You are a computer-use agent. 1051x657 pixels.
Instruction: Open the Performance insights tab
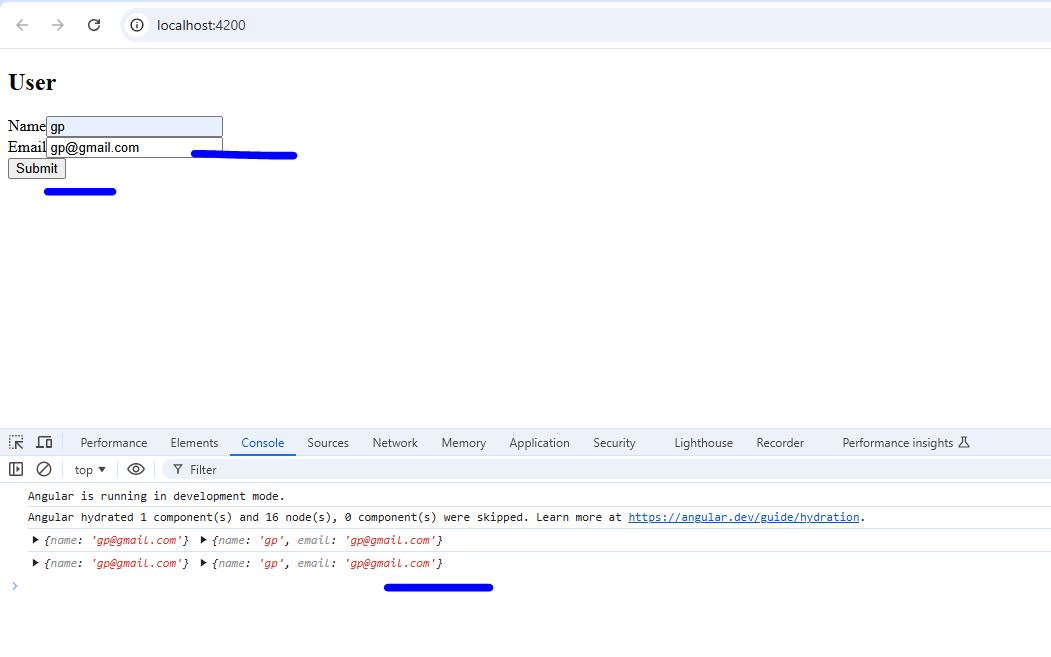[906, 443]
